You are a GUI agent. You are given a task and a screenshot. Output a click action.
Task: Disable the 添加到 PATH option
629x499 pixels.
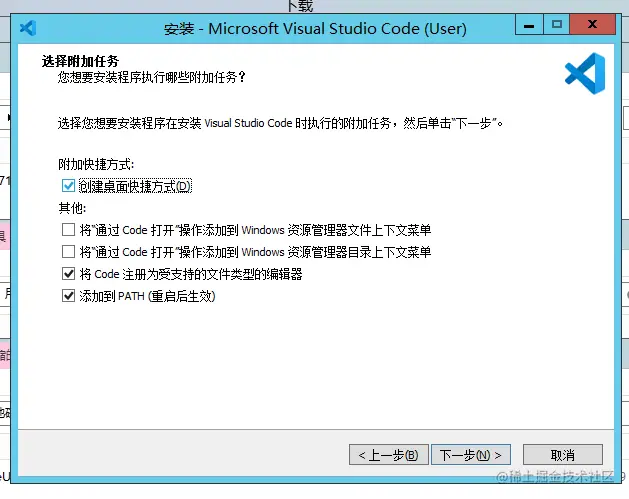click(x=68, y=296)
